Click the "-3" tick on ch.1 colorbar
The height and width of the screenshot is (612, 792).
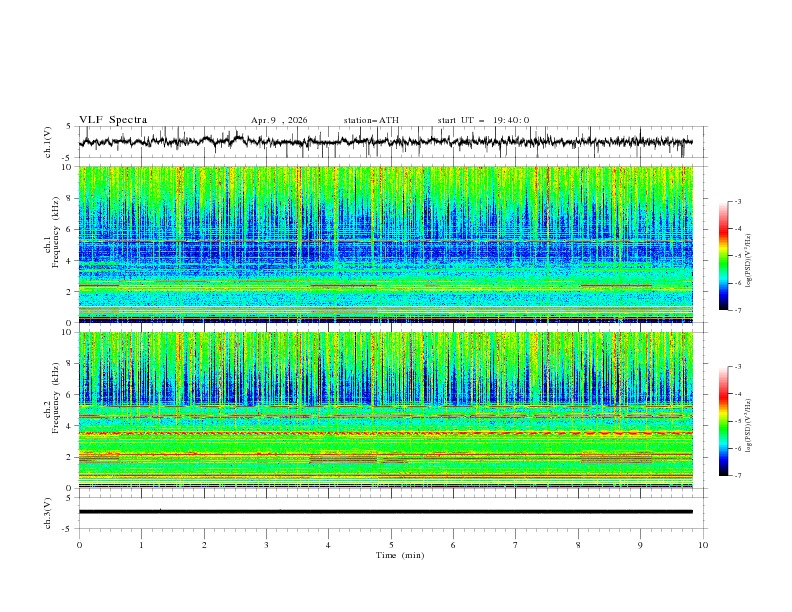pyautogui.click(x=737, y=201)
